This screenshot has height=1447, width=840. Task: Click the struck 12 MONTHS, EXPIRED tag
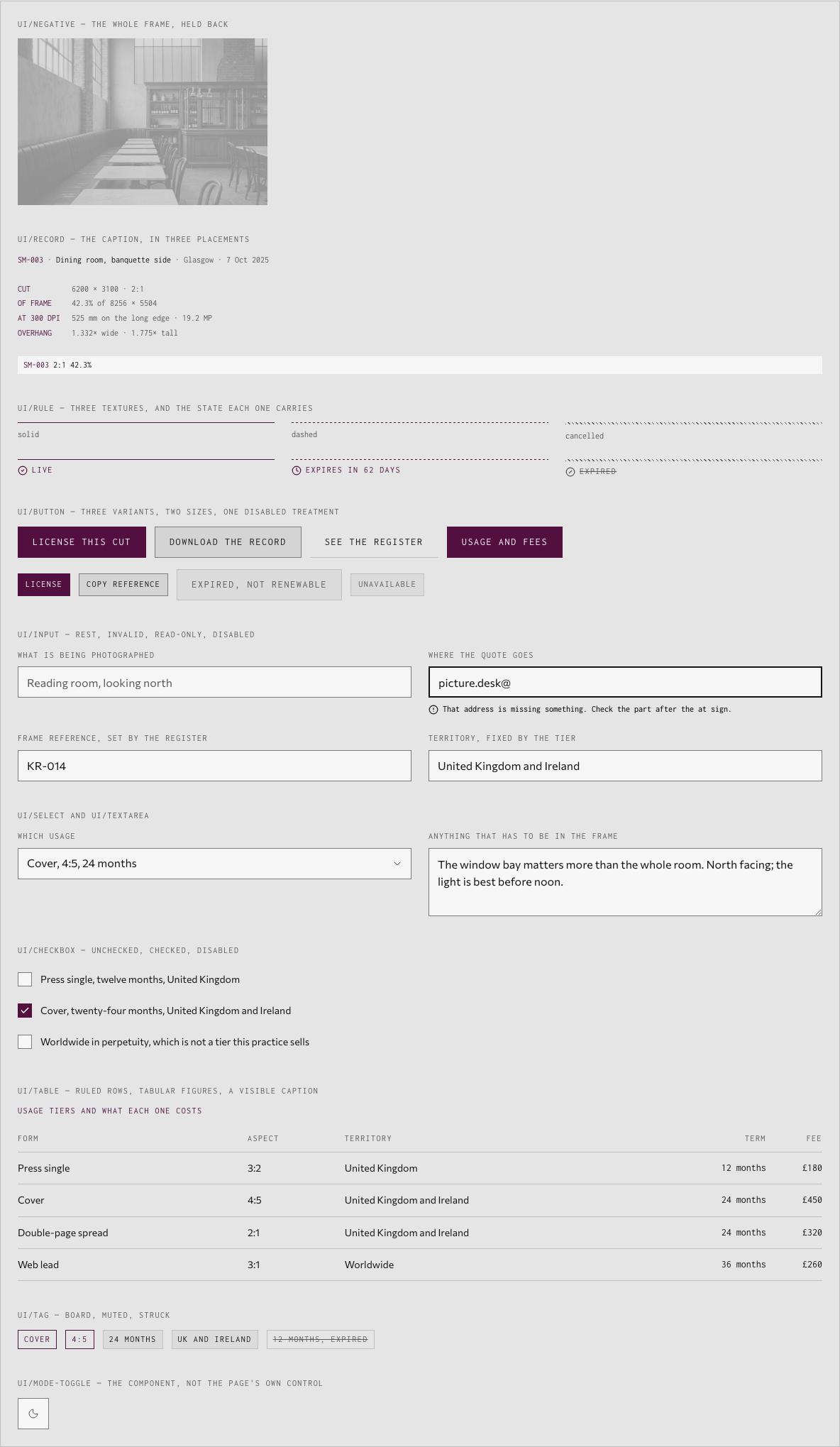click(321, 1339)
